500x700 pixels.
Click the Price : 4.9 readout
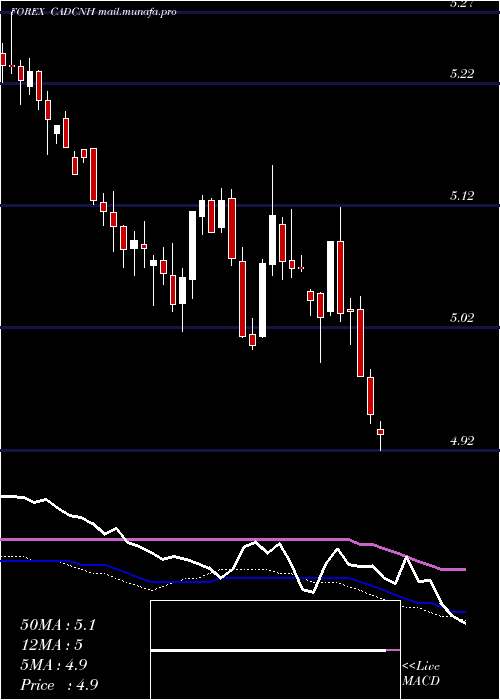point(59,685)
